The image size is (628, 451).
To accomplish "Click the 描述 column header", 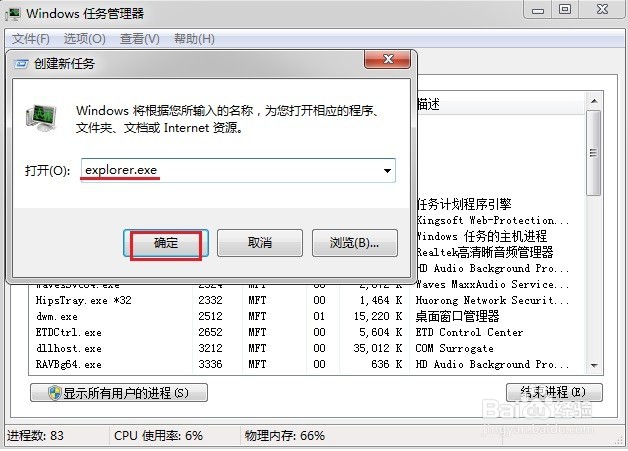I will pos(501,105).
